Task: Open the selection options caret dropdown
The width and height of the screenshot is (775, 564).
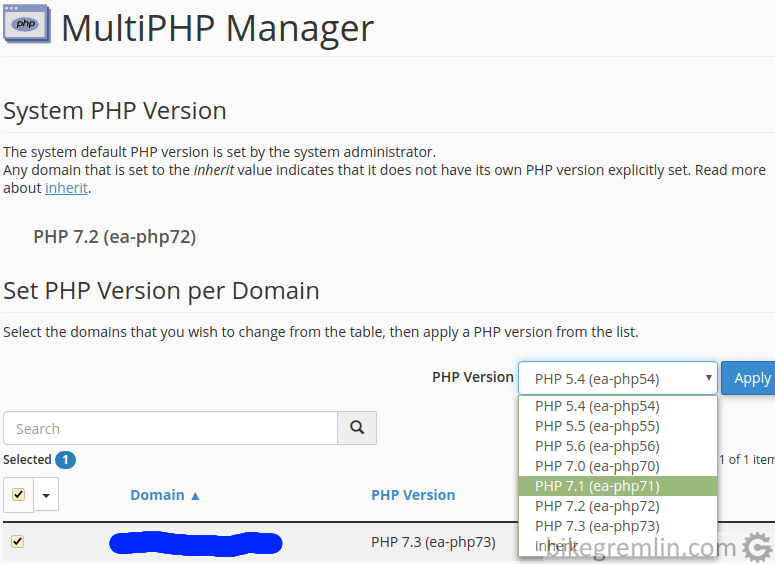Action: [x=46, y=494]
